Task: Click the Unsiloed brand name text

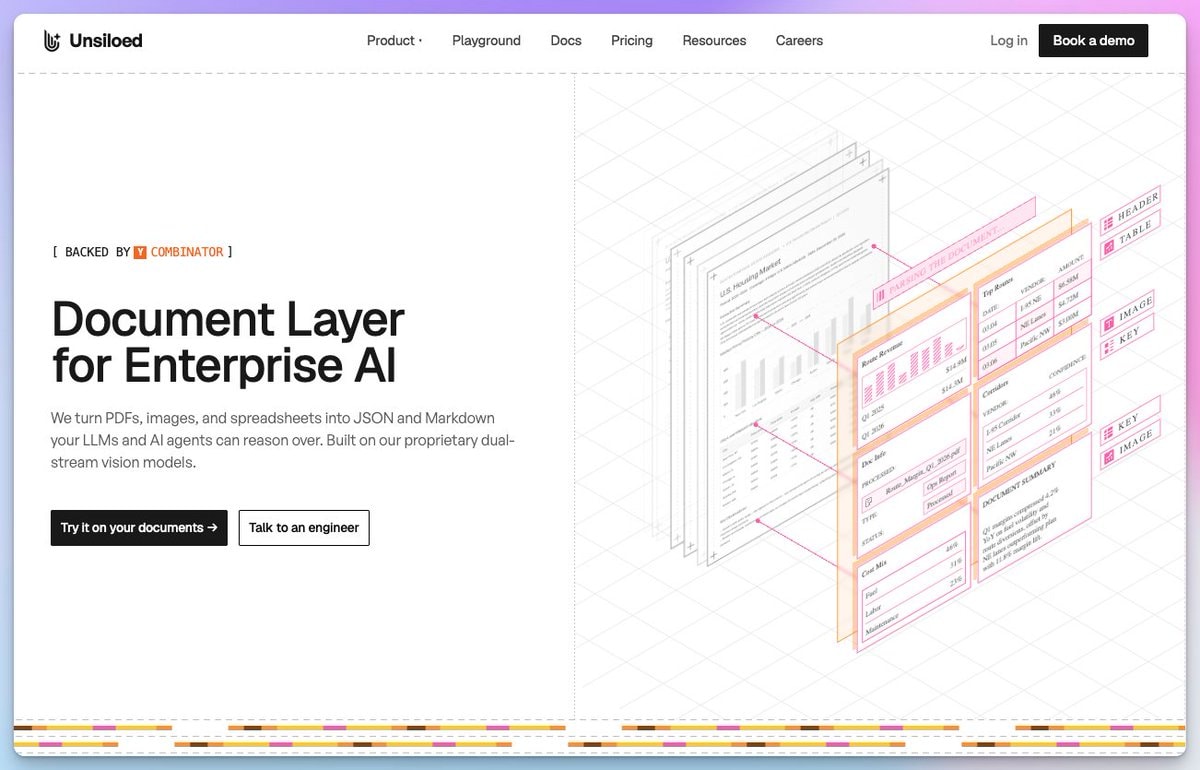Action: tap(106, 41)
